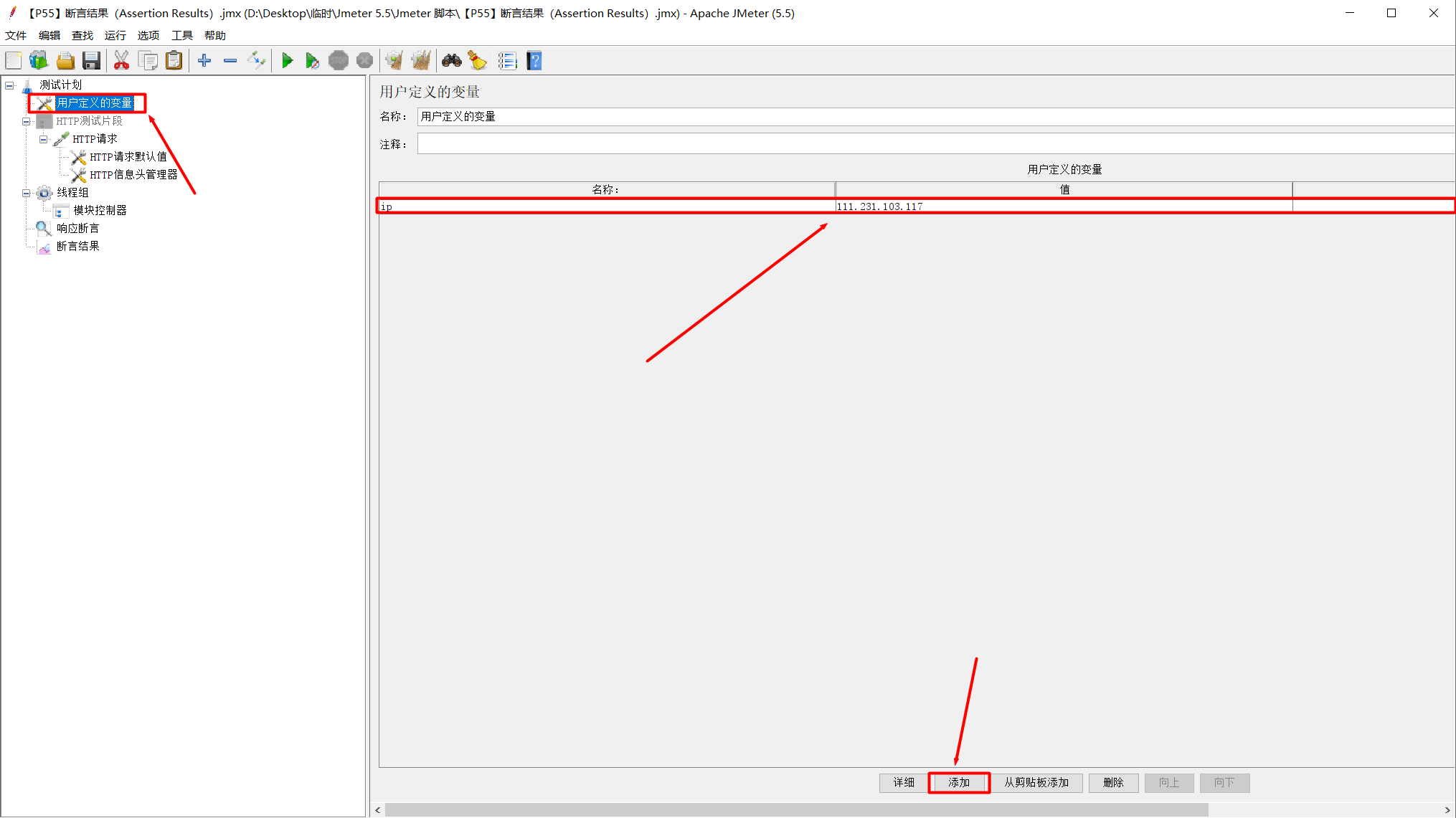
Task: Click the Paste clipboard icon
Action: [x=174, y=61]
